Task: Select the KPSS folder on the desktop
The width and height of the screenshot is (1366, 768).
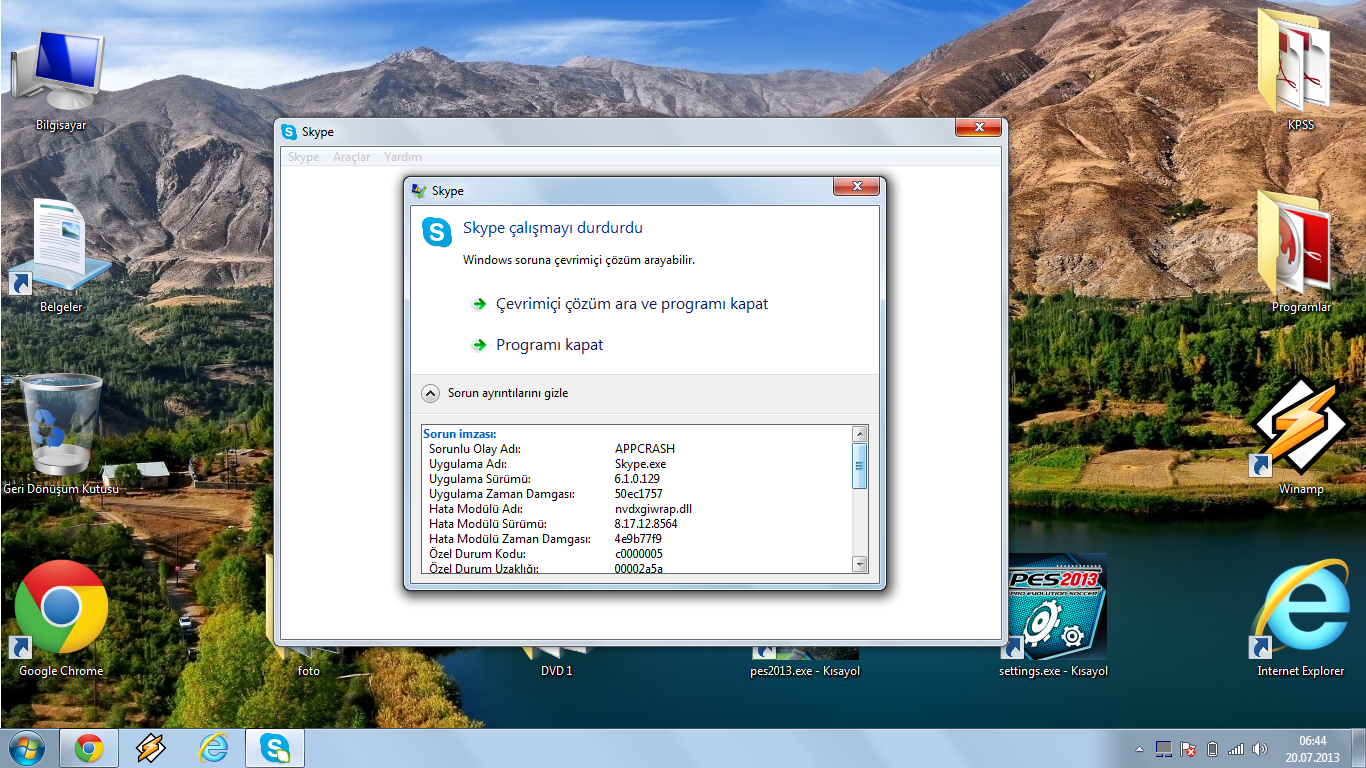Action: point(1300,70)
